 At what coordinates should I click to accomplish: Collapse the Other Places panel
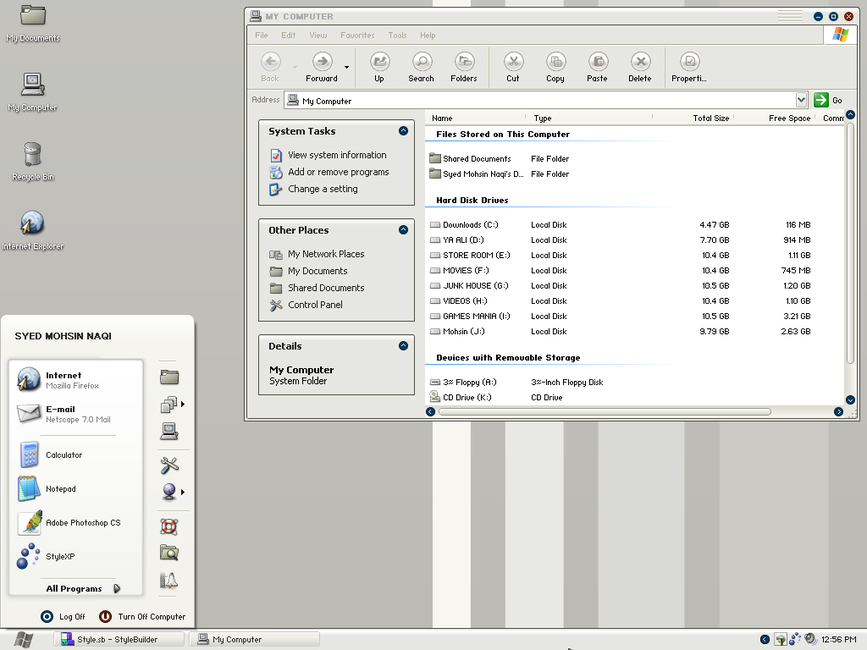[x=403, y=230]
